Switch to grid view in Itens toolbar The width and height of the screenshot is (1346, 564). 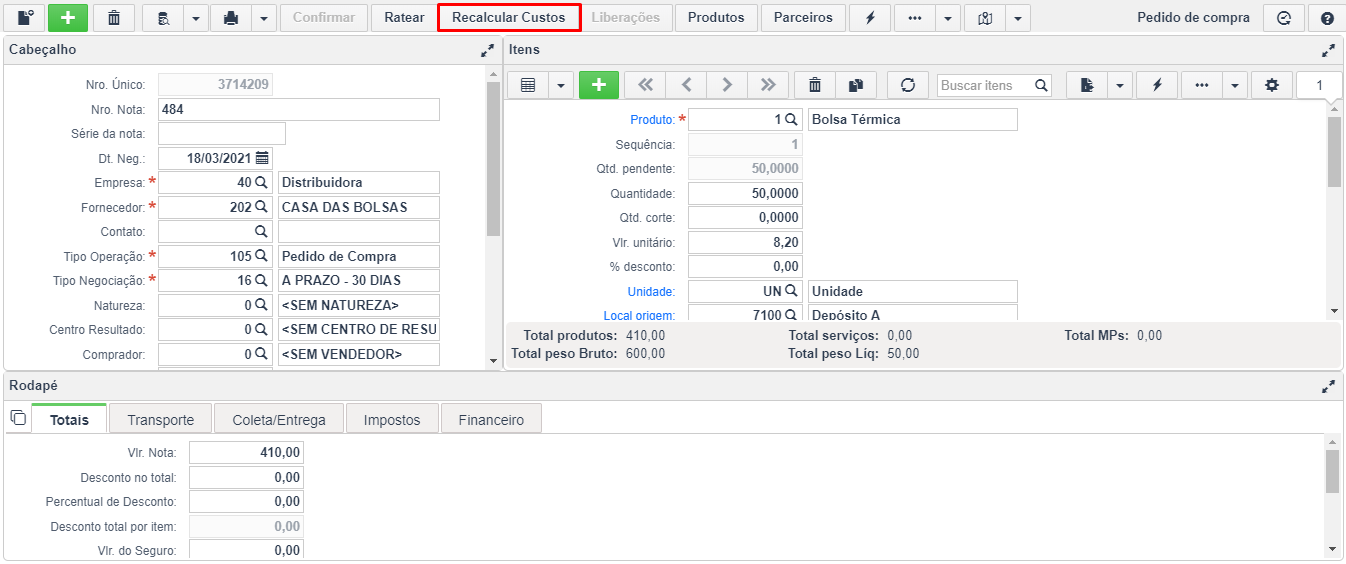(528, 85)
